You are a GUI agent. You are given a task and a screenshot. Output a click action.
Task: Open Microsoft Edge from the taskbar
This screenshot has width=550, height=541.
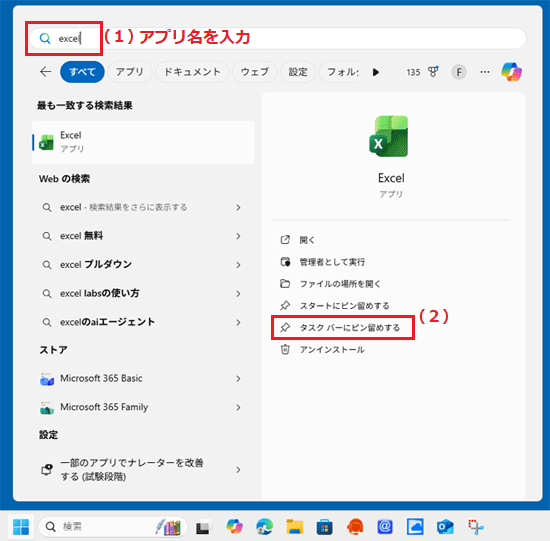[x=265, y=527]
